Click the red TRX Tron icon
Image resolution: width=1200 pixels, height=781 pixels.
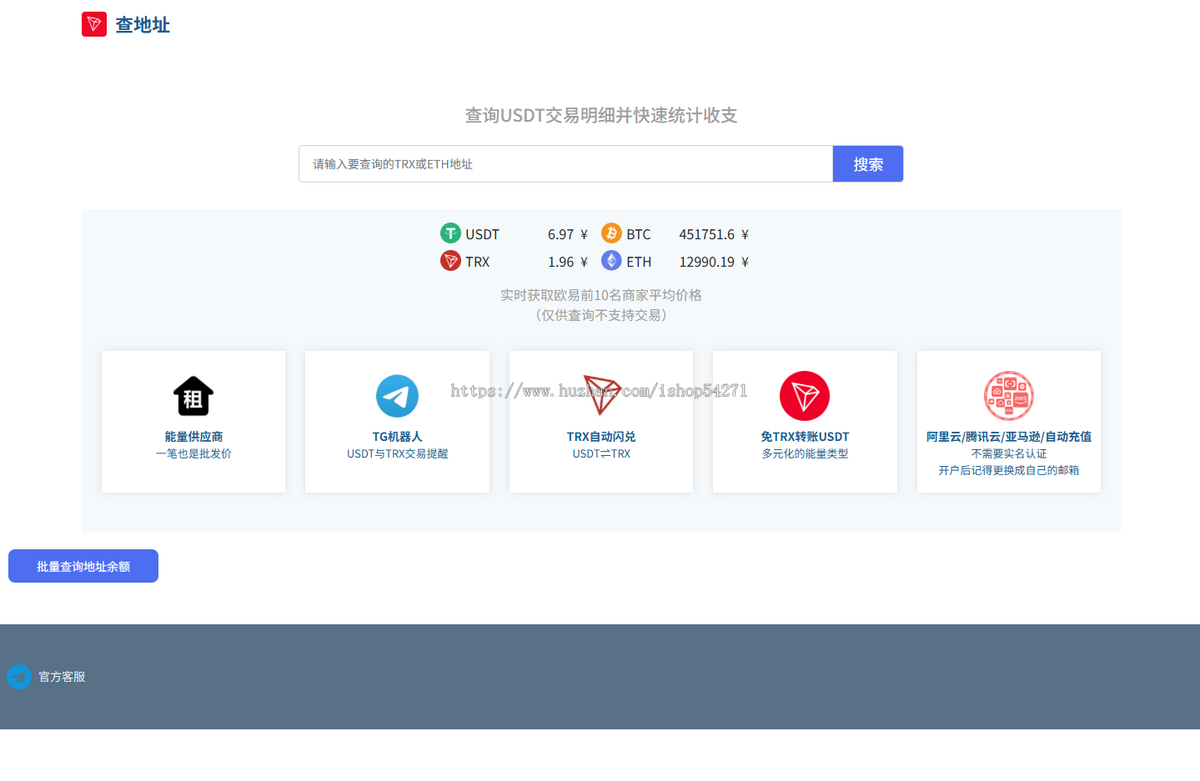pos(450,261)
